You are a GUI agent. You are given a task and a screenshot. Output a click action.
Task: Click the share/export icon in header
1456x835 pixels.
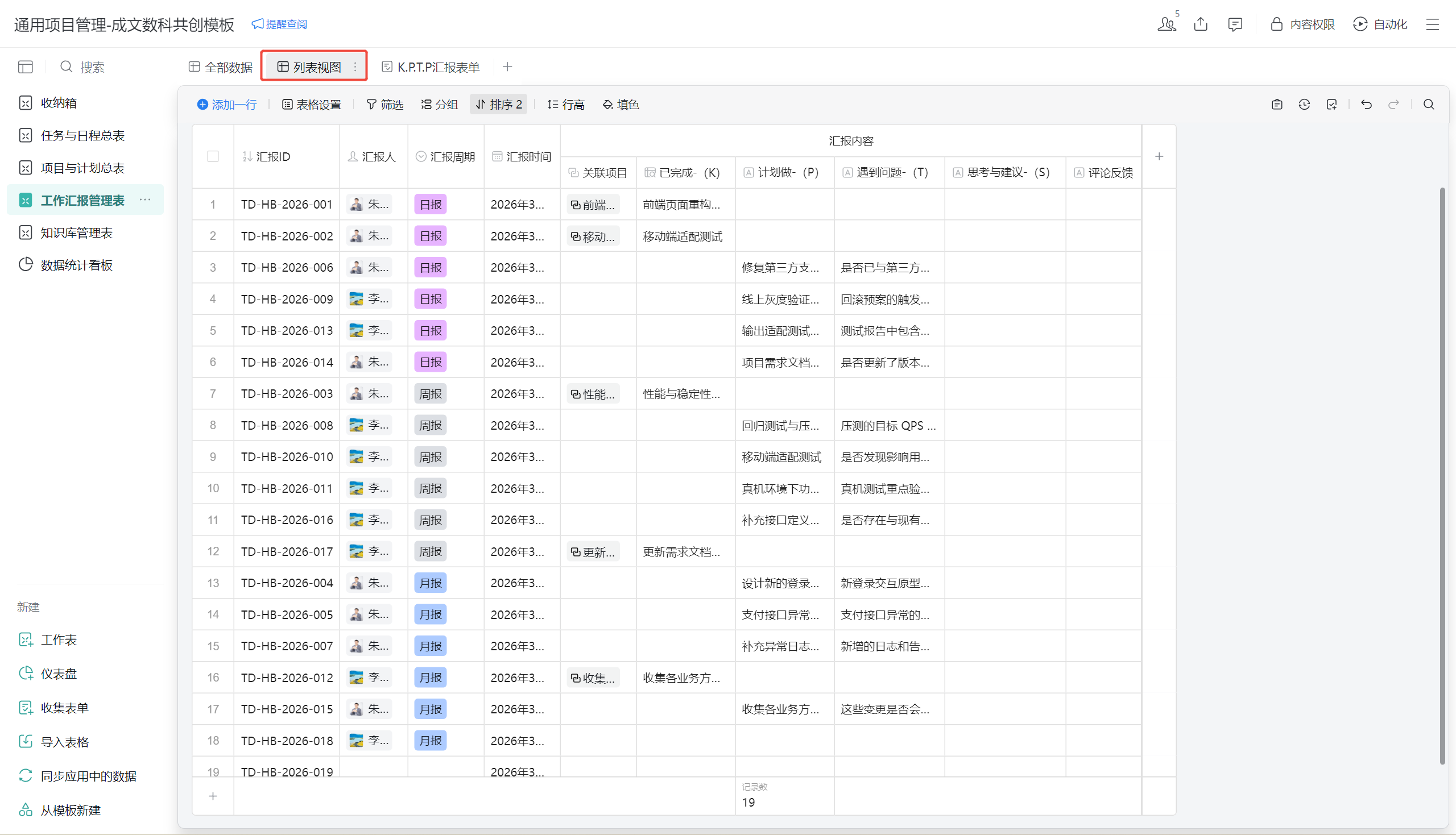click(1201, 24)
